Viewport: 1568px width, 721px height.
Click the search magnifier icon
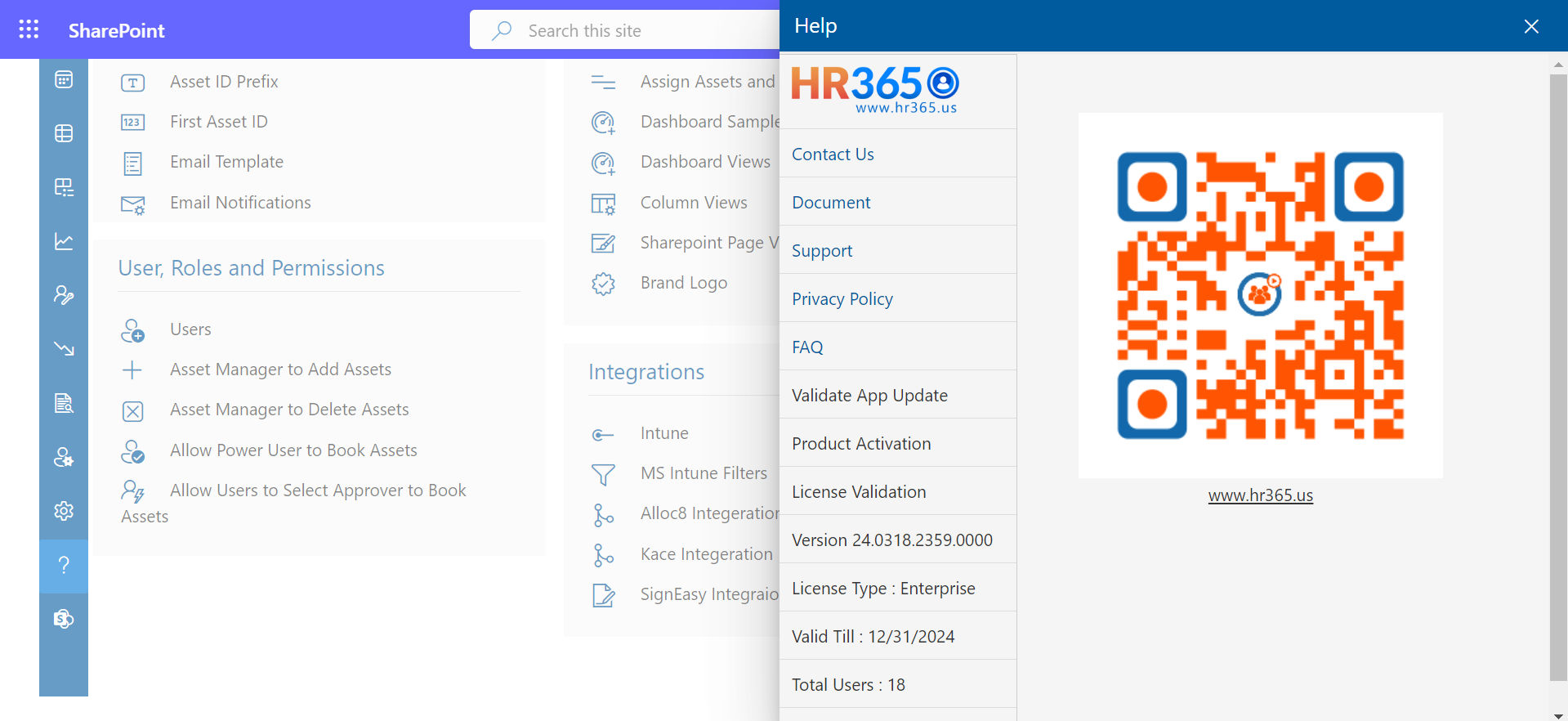point(502,31)
